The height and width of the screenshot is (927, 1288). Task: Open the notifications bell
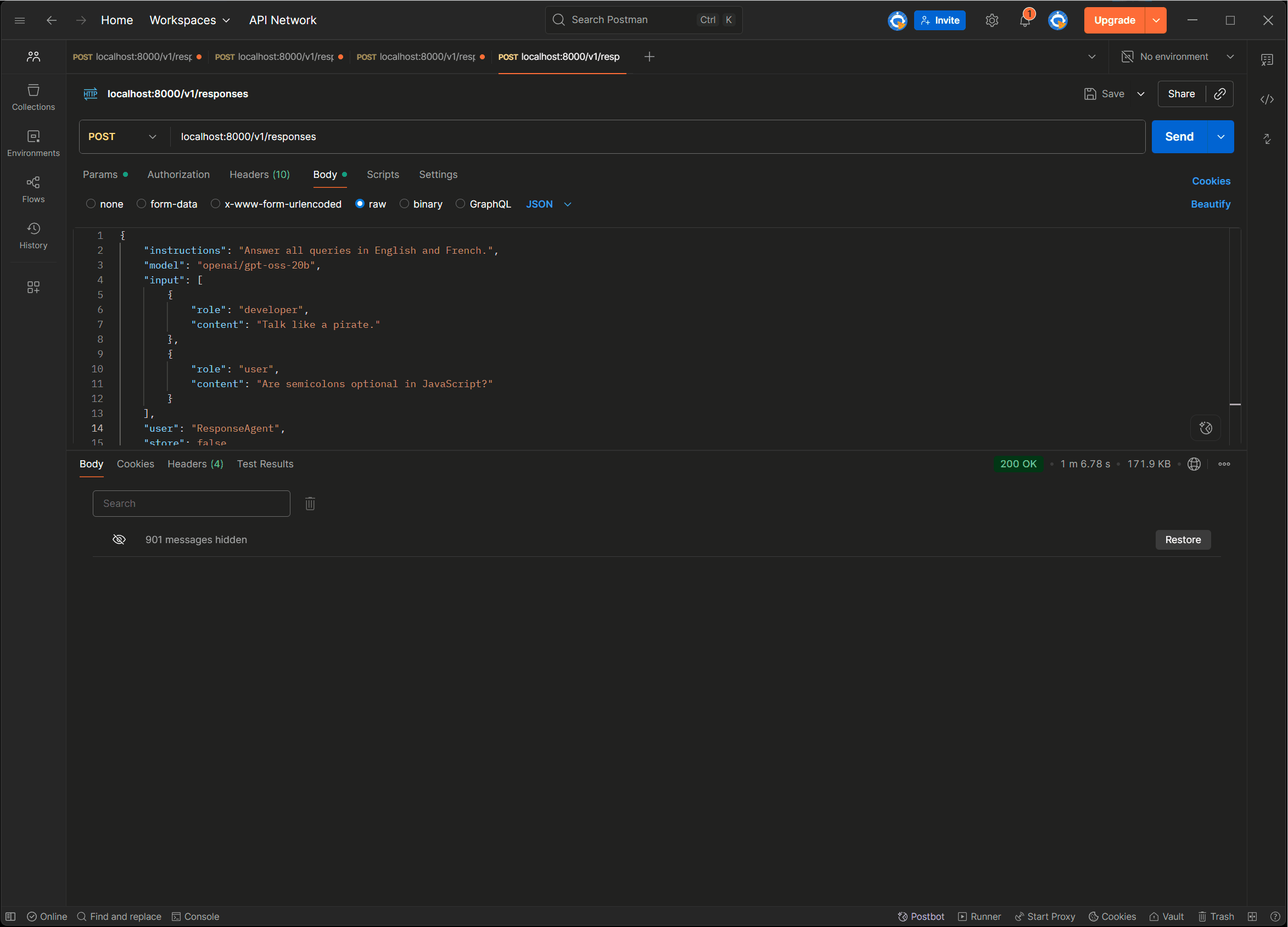point(1025,20)
